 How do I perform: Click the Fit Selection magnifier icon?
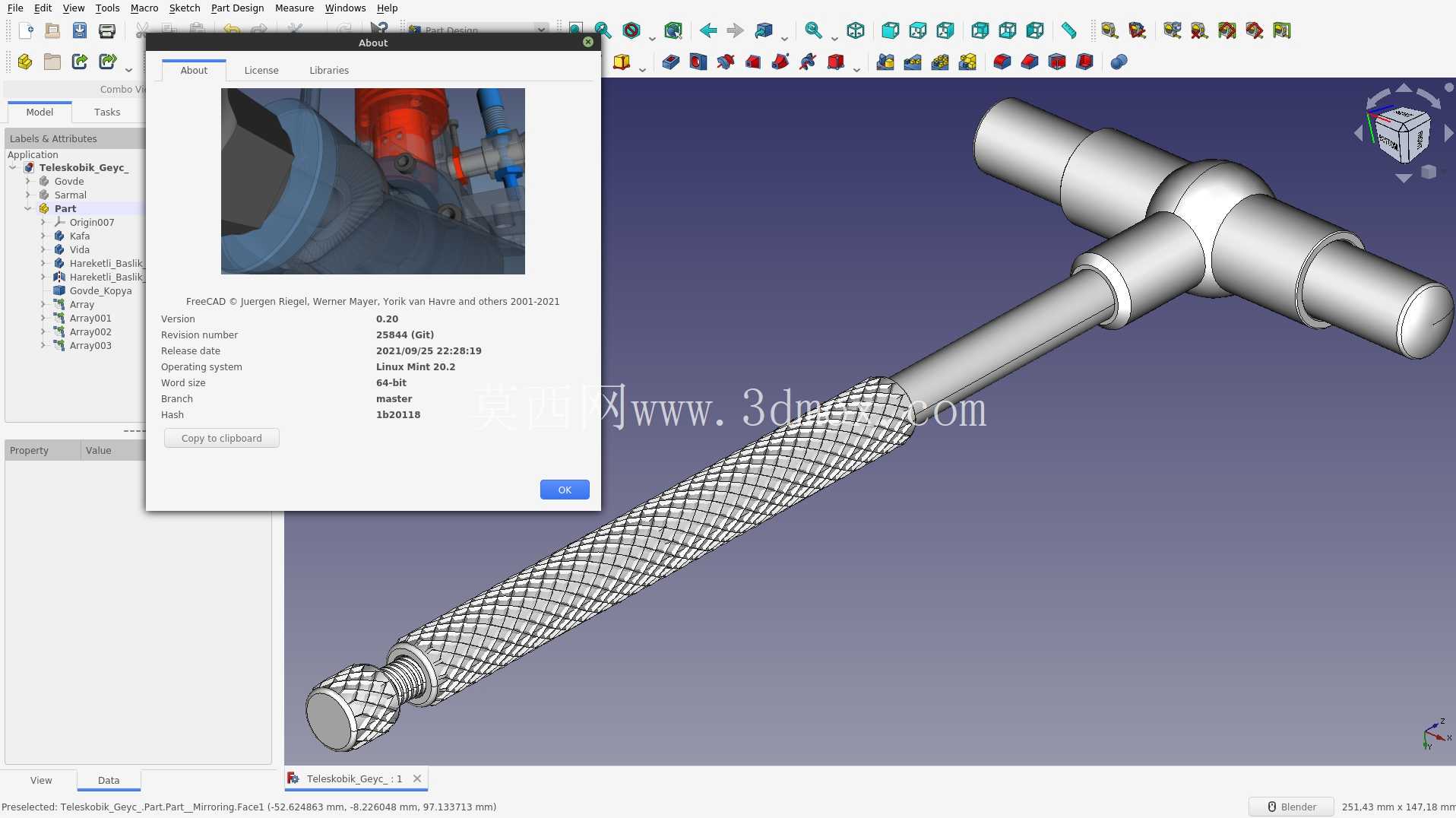(603, 30)
